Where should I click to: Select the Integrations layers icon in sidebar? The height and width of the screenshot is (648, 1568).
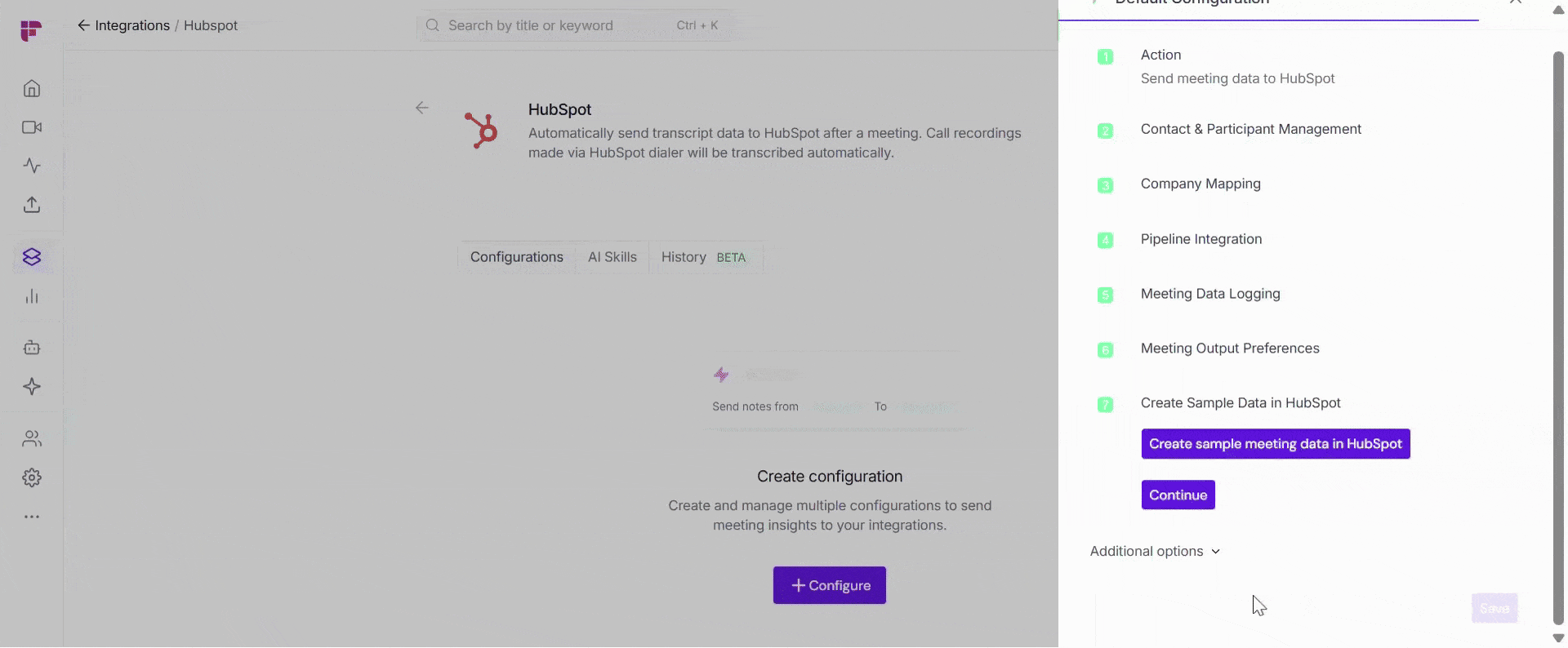[x=32, y=257]
